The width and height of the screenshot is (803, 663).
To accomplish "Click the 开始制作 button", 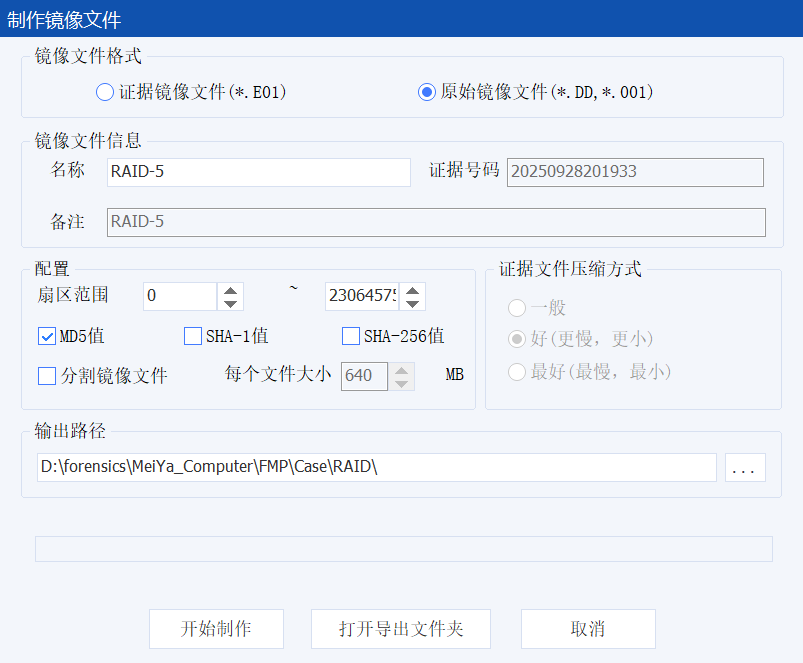I will tap(216, 629).
